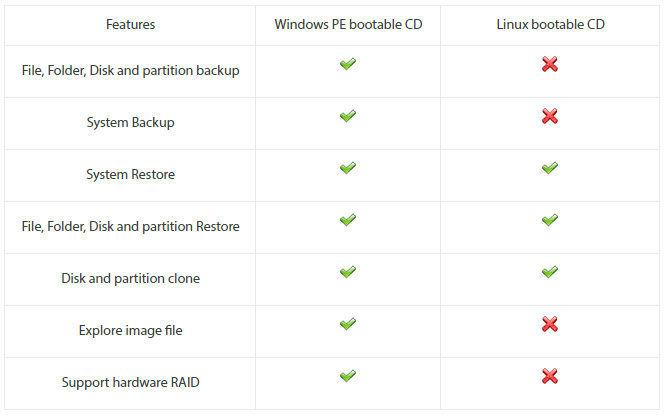Click the 'Features' column header
Screen dimensions: 664x420
pos(130,25)
